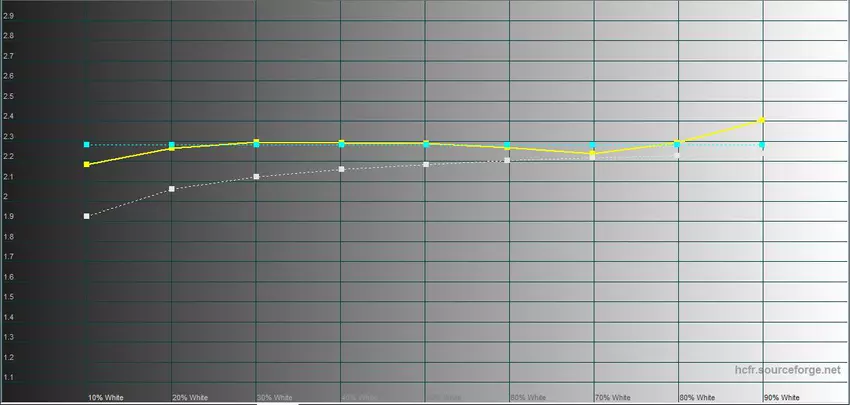
Task: Click the cyan reference point at 10% White
Action: click(x=87, y=145)
